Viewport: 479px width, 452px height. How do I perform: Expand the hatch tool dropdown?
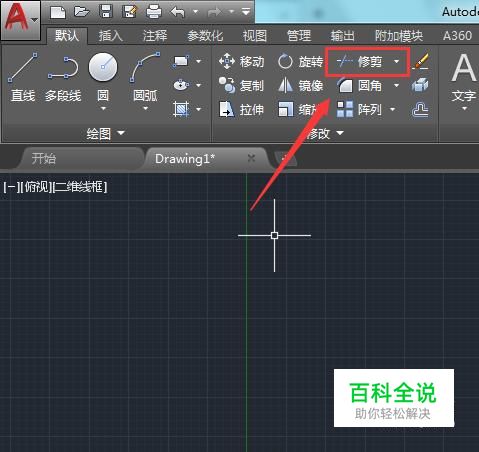199,109
